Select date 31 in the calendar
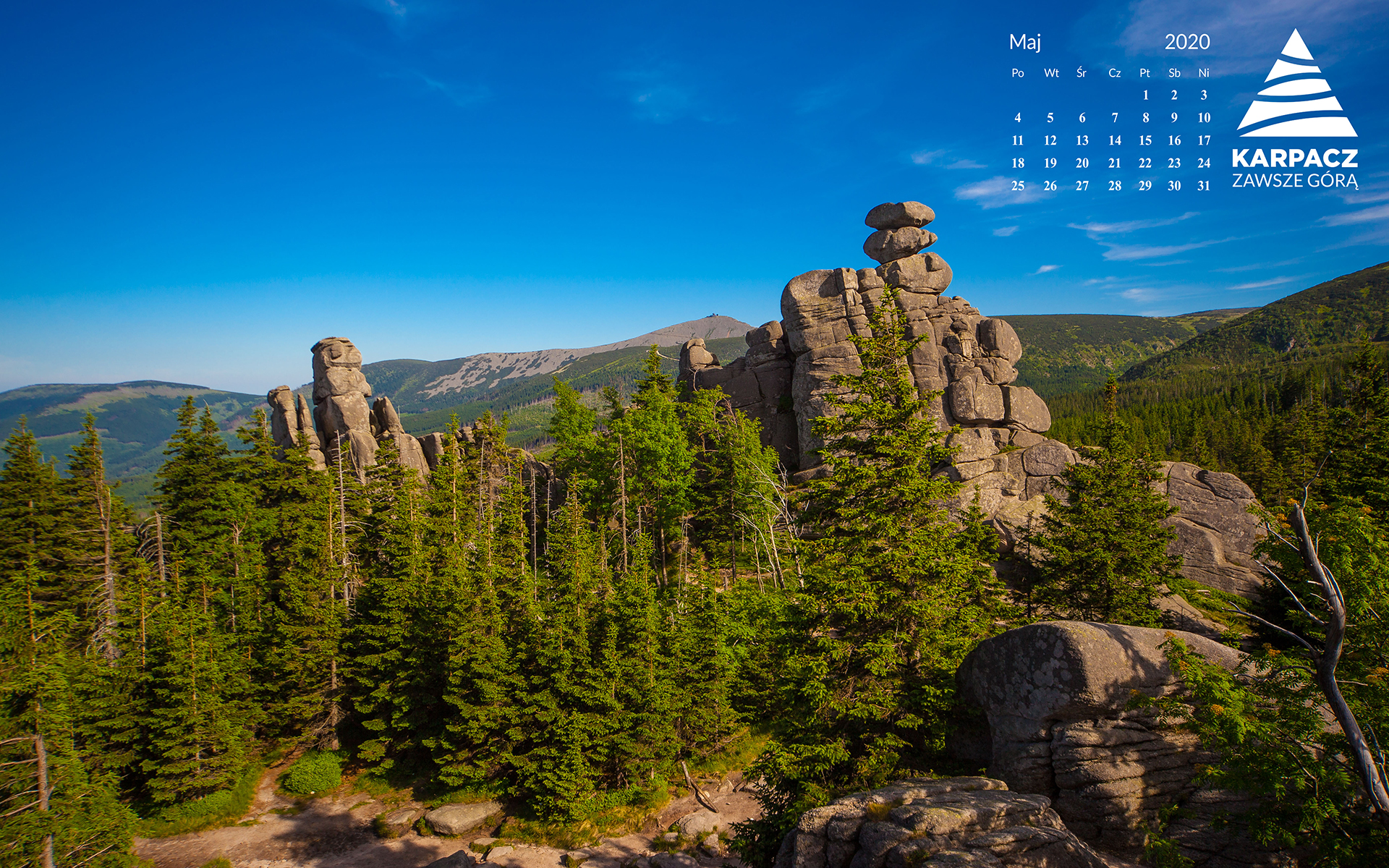Screen dimensions: 1389x868 (1204, 186)
